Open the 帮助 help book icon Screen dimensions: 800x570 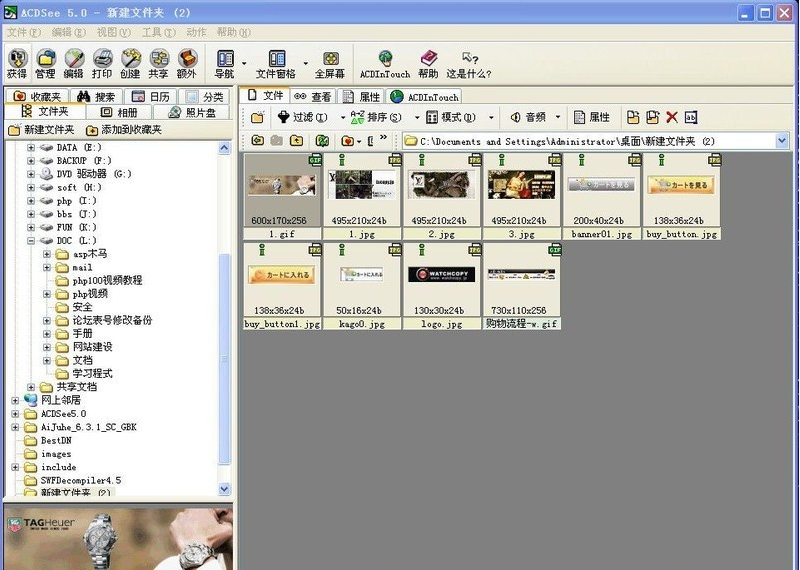pyautogui.click(x=428, y=64)
